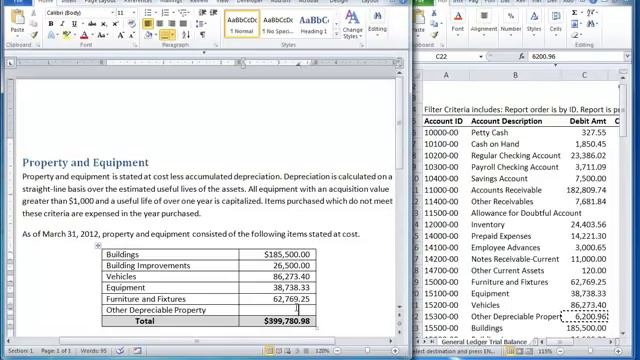This screenshot has width=640, height=360.
Task: Open Excel Number group dropdown
Action: pyautogui.click(x=511, y=24)
